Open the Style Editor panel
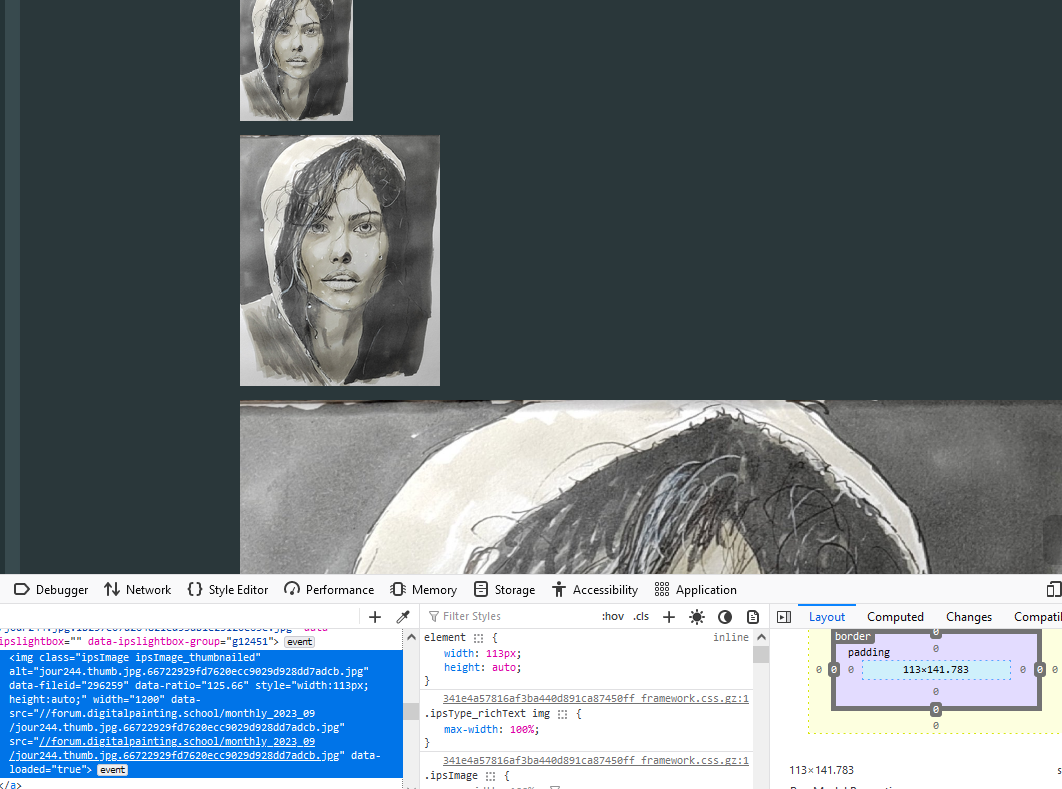 [x=228, y=590]
